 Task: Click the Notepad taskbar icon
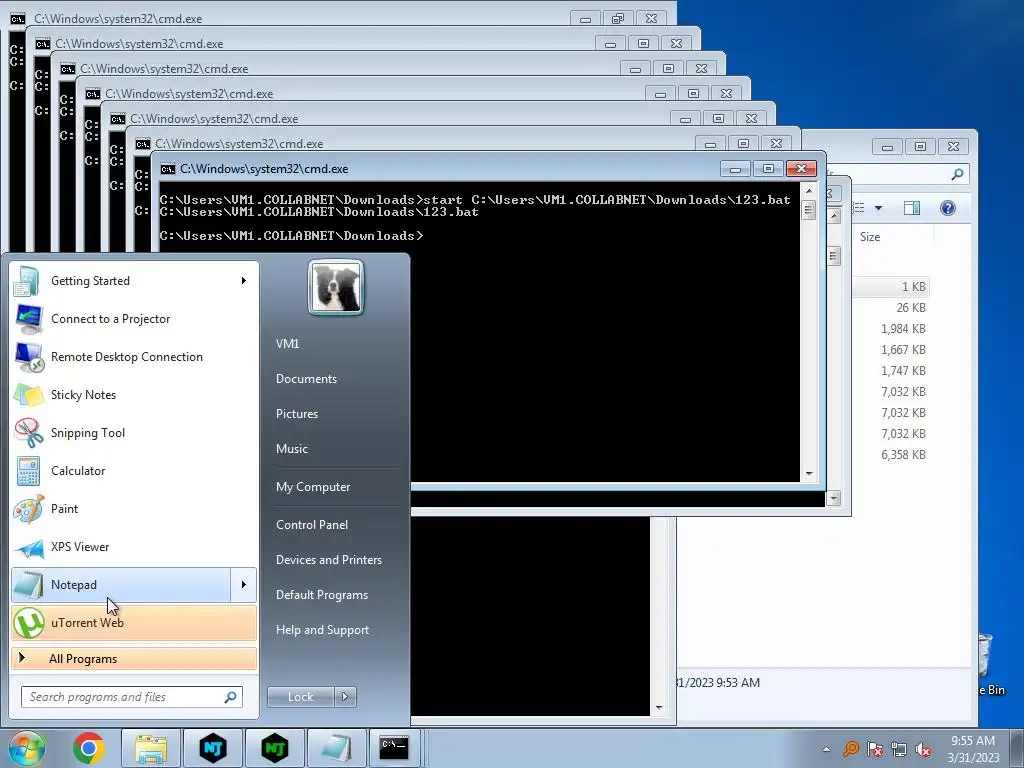[x=336, y=748]
